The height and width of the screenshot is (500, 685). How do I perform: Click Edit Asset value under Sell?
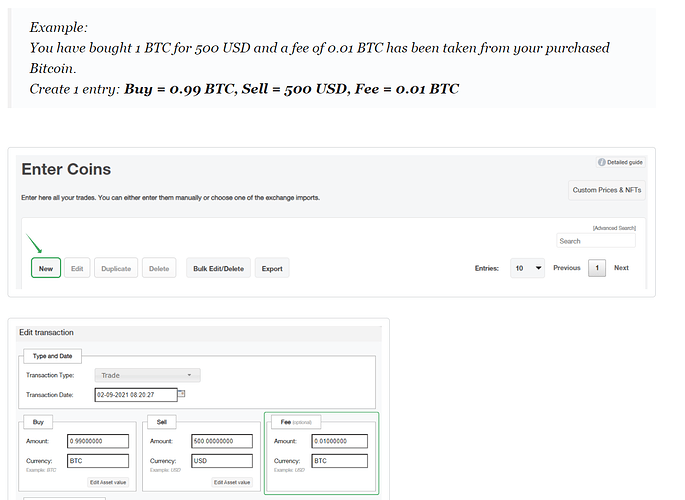click(x=232, y=482)
